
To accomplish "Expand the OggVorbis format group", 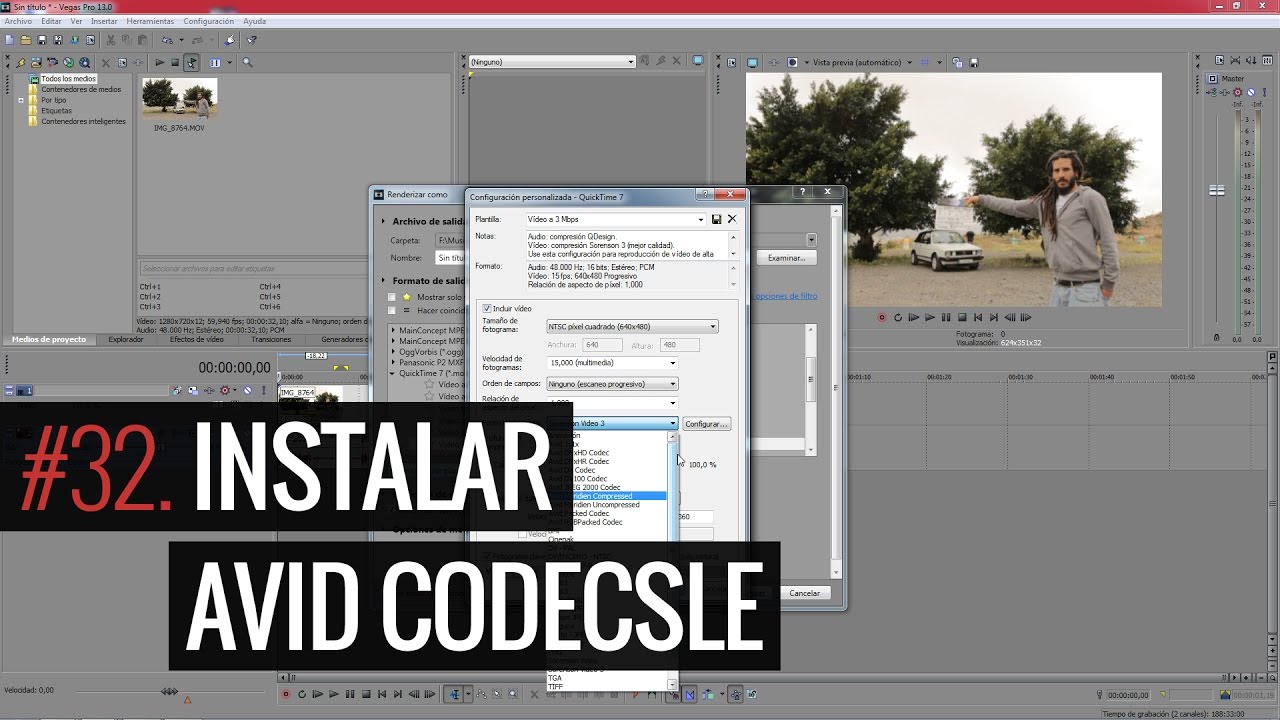I will pos(393,351).
